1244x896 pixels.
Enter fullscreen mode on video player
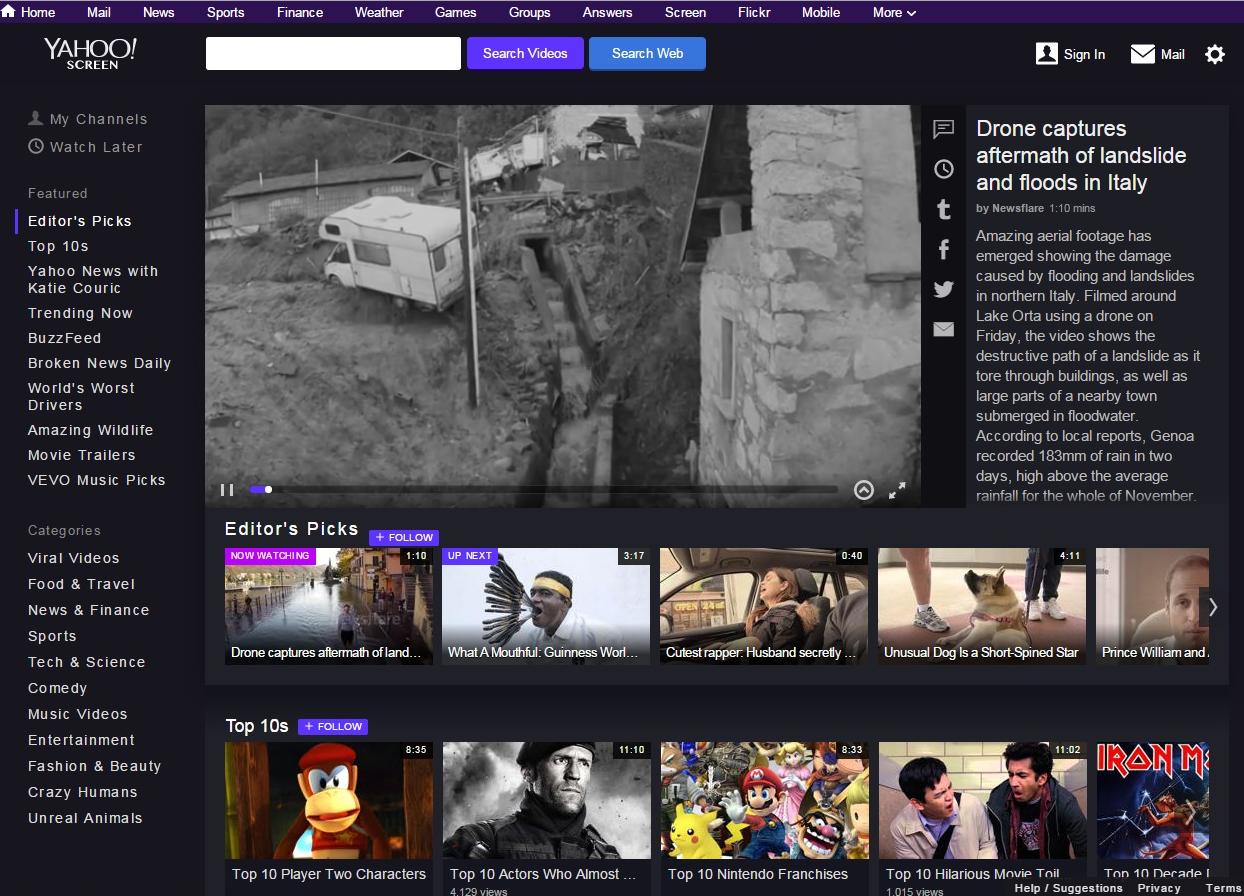(897, 490)
